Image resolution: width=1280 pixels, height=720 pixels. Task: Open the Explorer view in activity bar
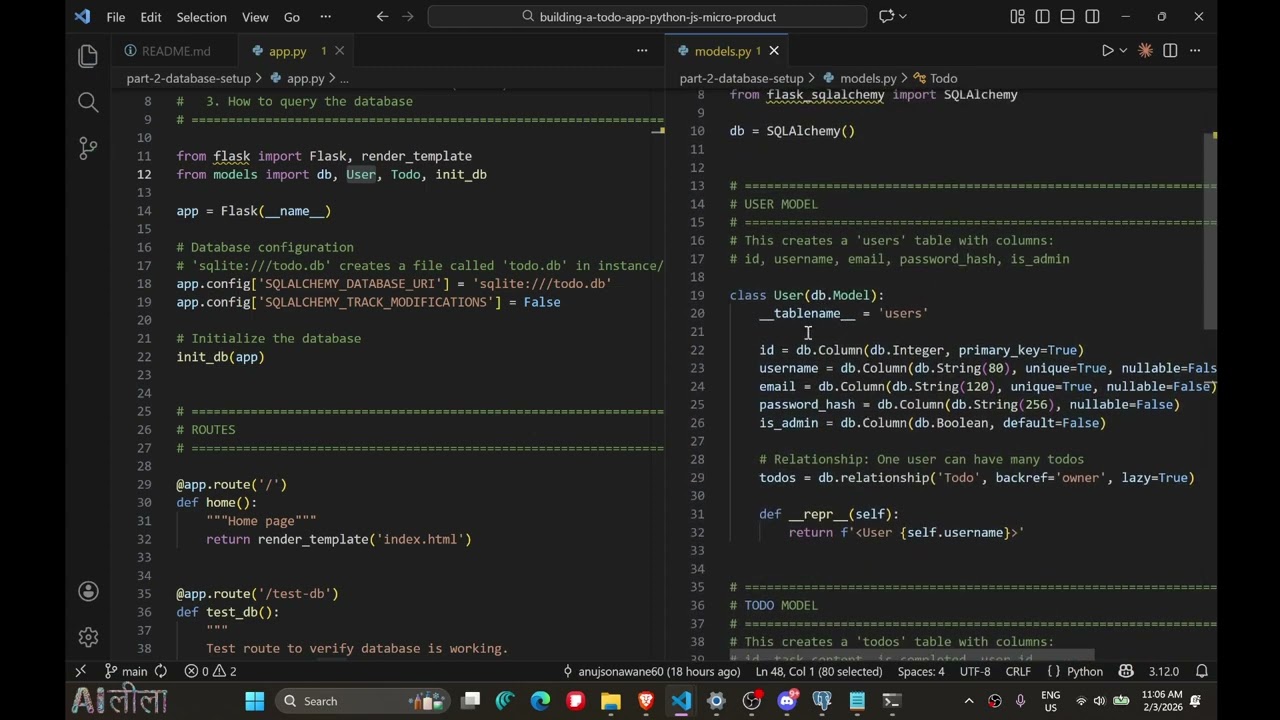88,56
